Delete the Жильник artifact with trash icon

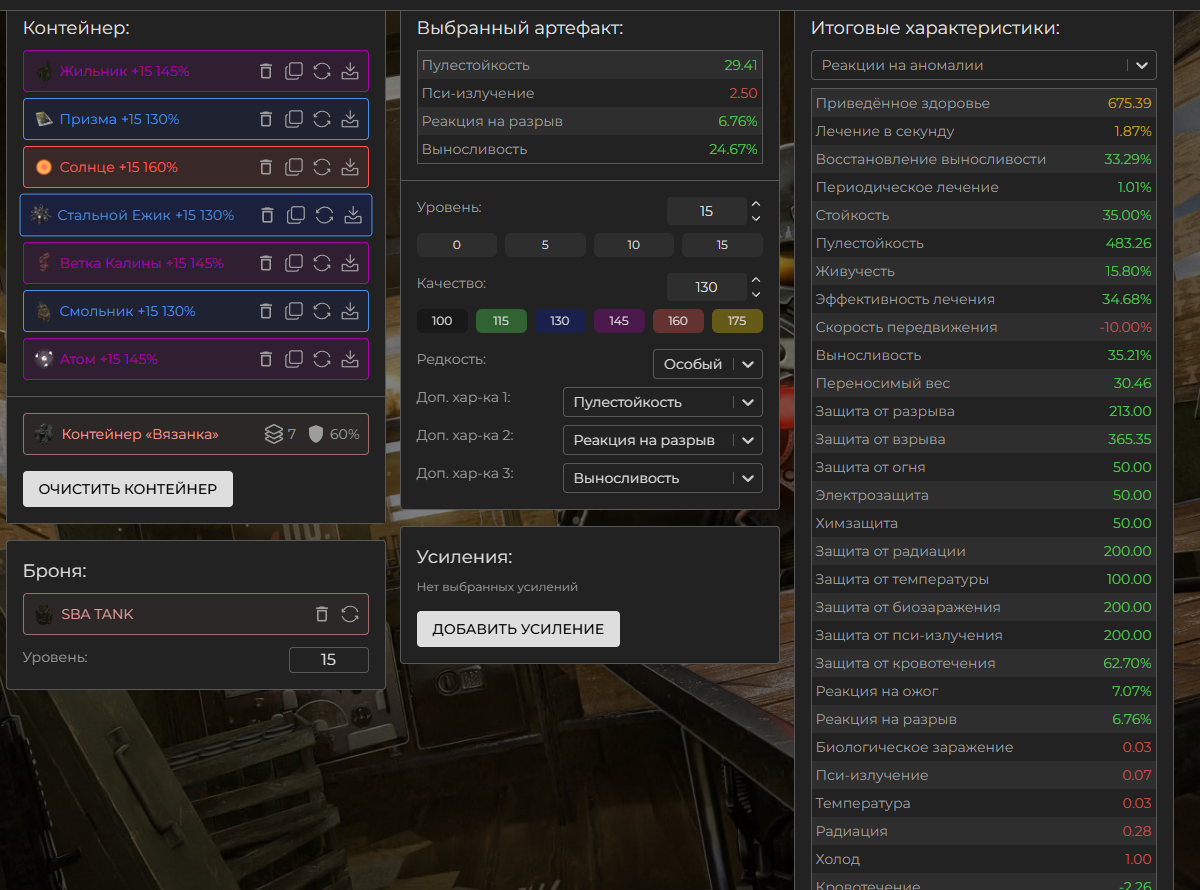pyautogui.click(x=266, y=71)
